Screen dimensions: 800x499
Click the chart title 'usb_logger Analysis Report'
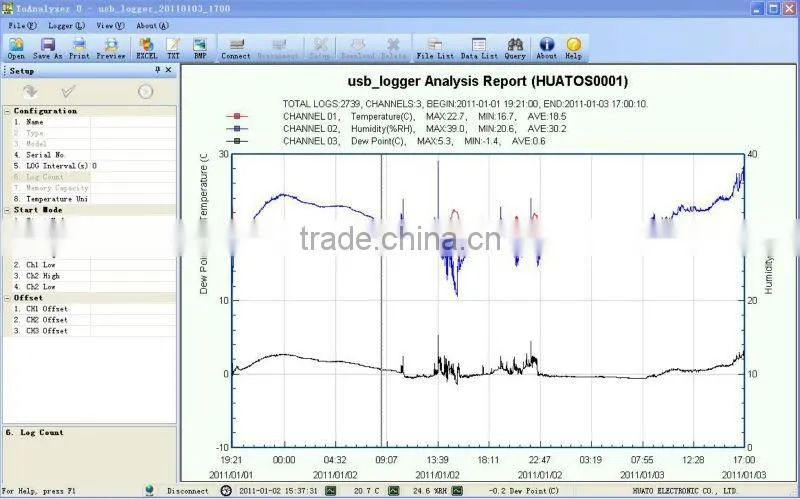tap(488, 81)
